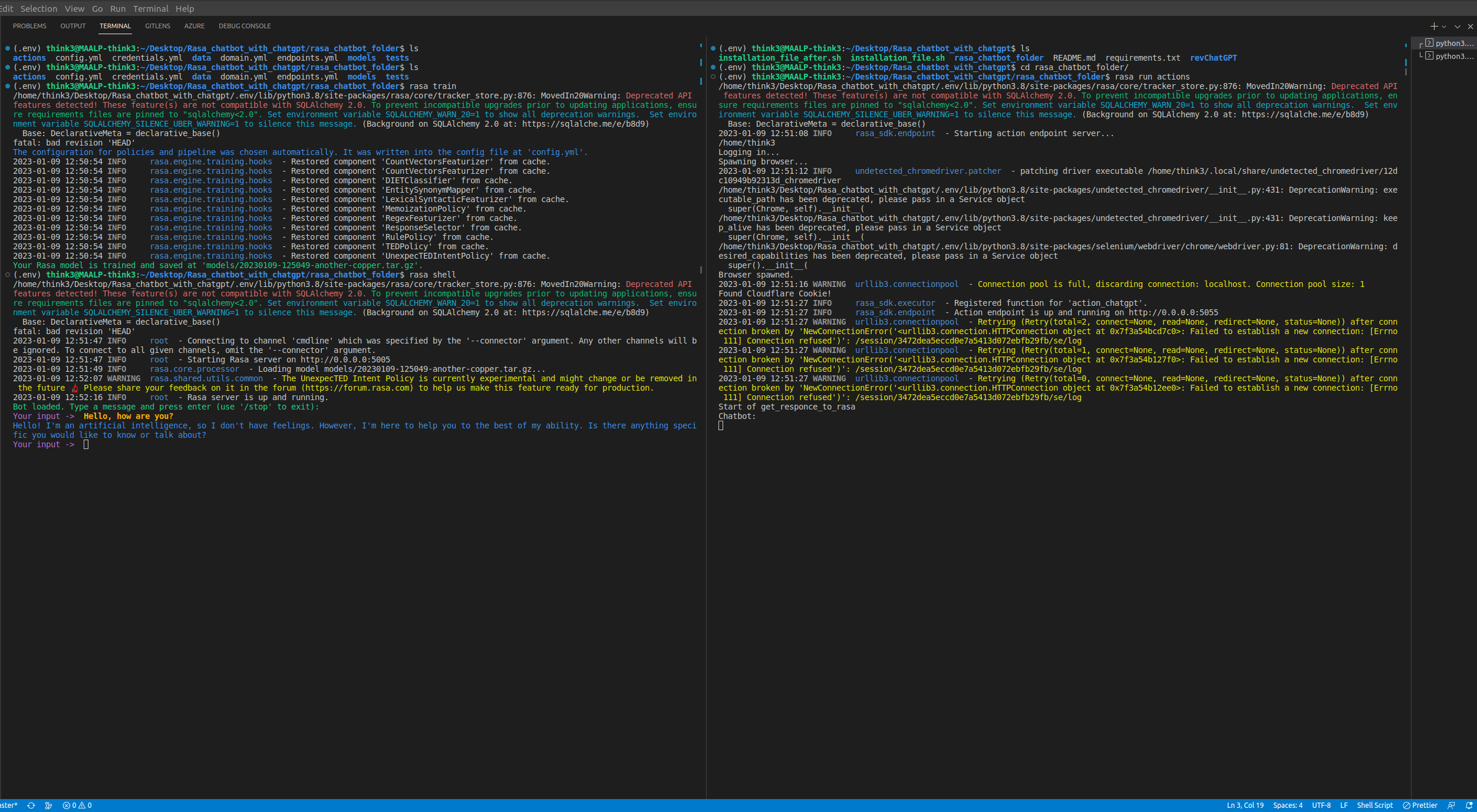Switch to the PROBLEMS tab
The width and height of the screenshot is (1477, 812).
tap(29, 26)
